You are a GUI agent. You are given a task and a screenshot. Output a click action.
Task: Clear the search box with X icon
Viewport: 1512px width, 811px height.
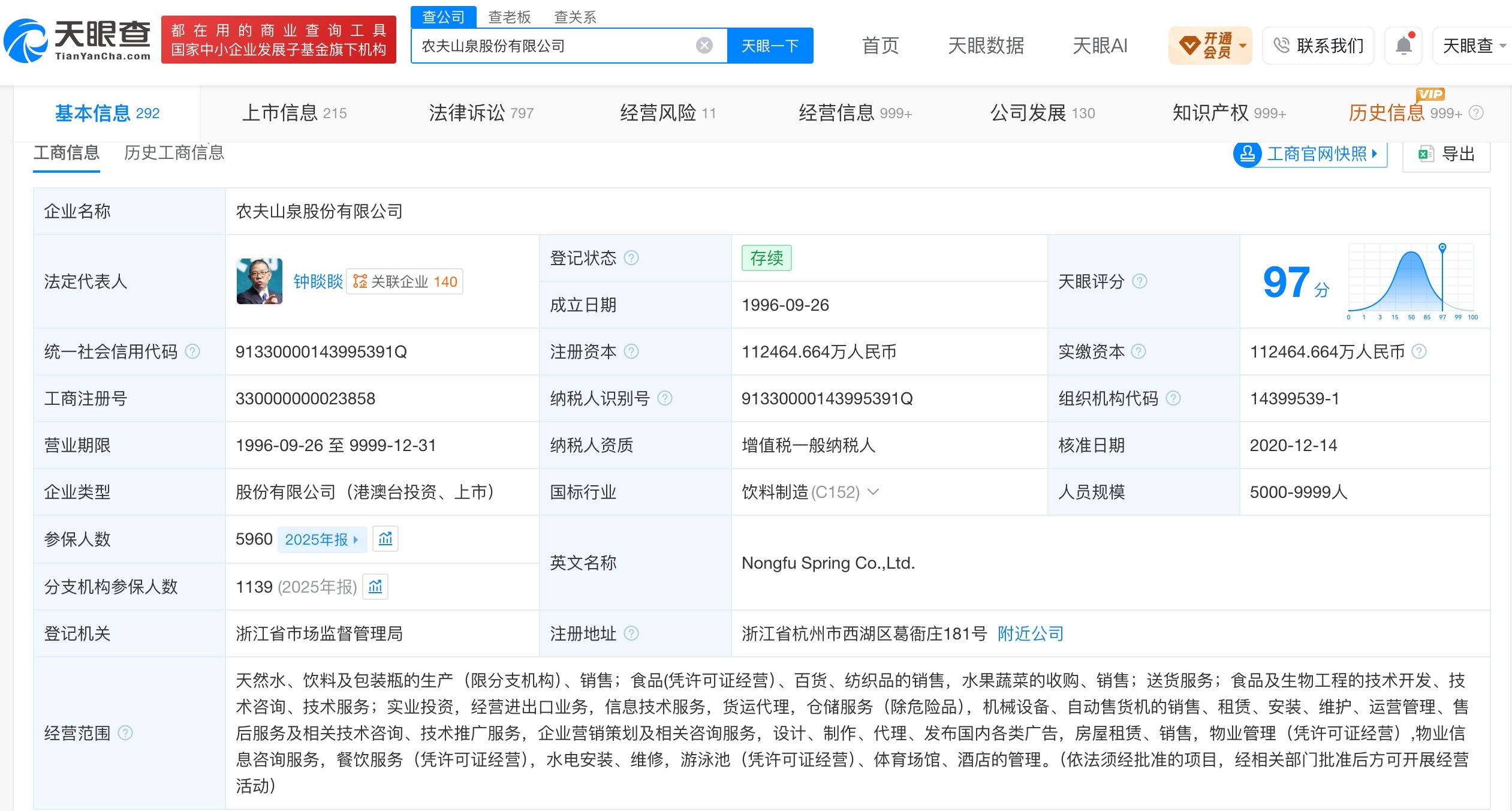point(704,46)
